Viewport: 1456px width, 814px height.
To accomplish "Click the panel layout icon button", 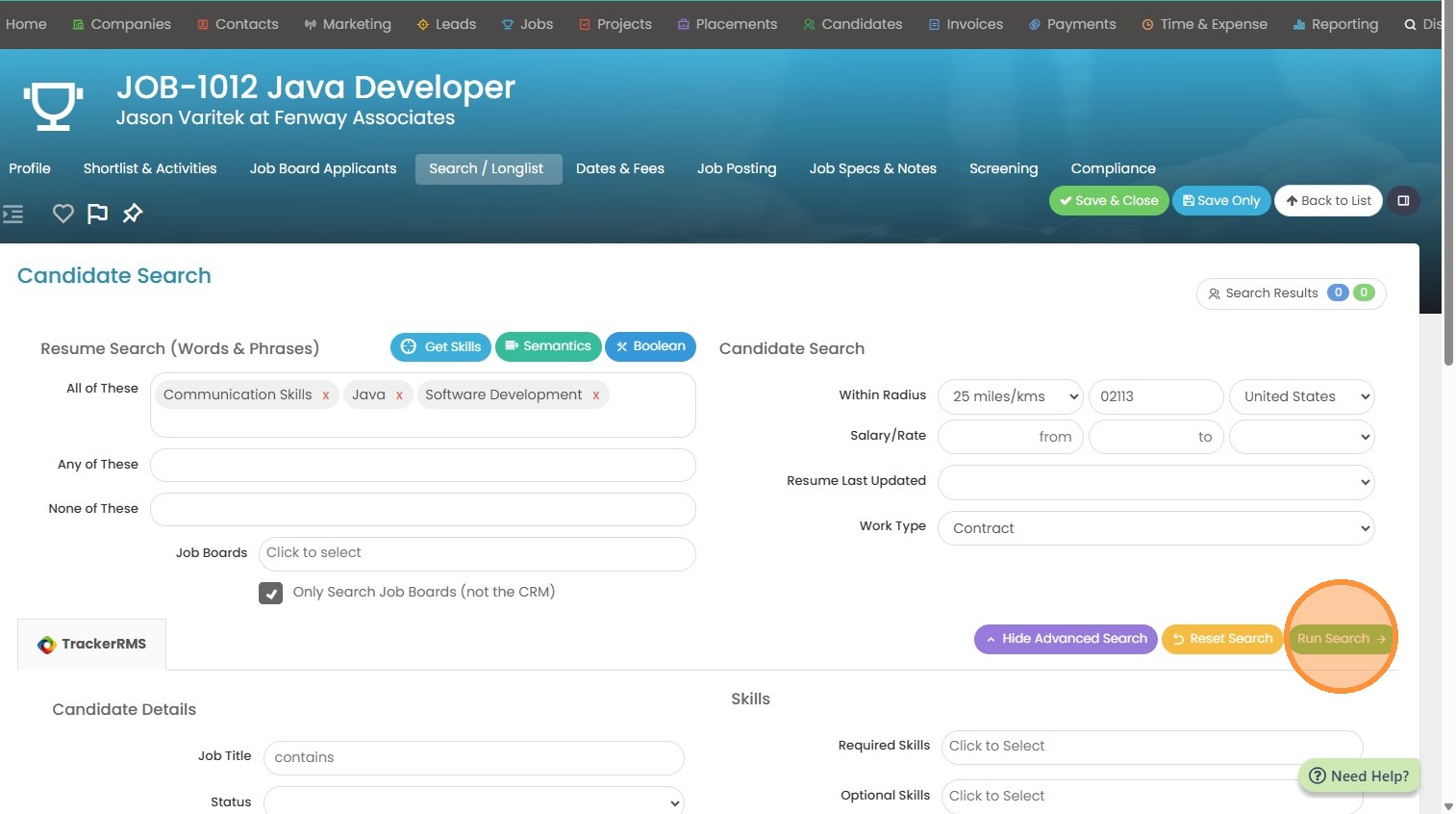I will point(1403,201).
